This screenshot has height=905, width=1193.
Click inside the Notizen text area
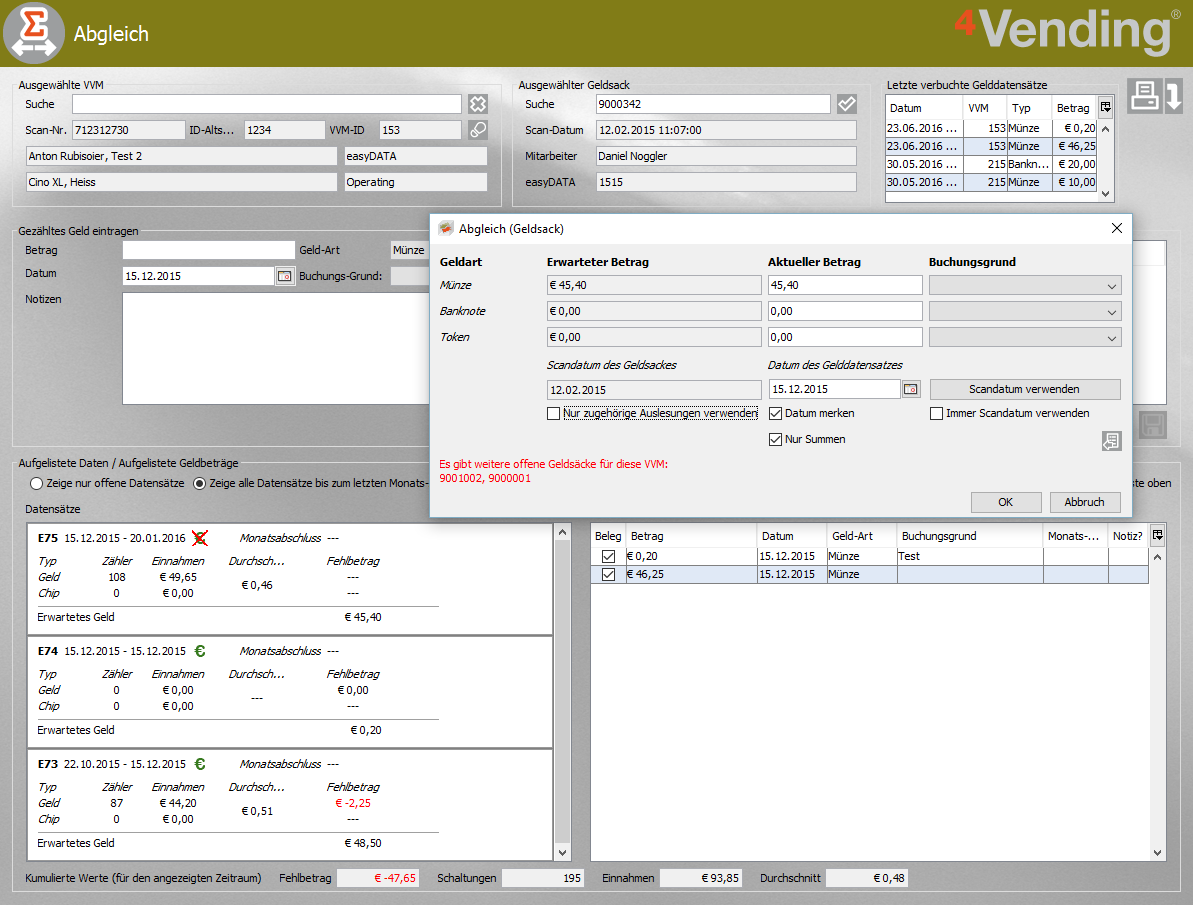click(275, 349)
